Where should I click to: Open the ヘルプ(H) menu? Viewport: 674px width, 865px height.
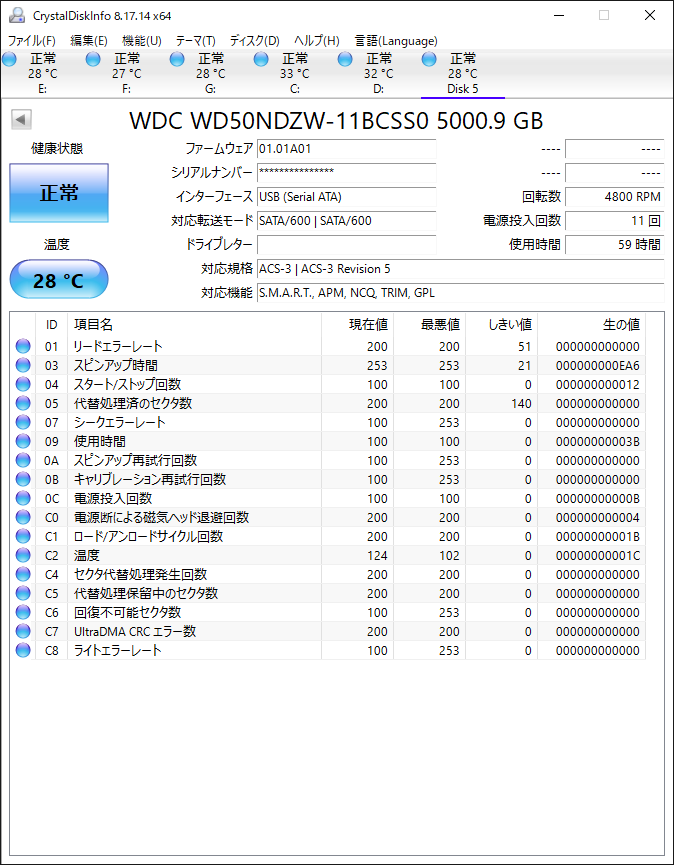click(x=317, y=41)
